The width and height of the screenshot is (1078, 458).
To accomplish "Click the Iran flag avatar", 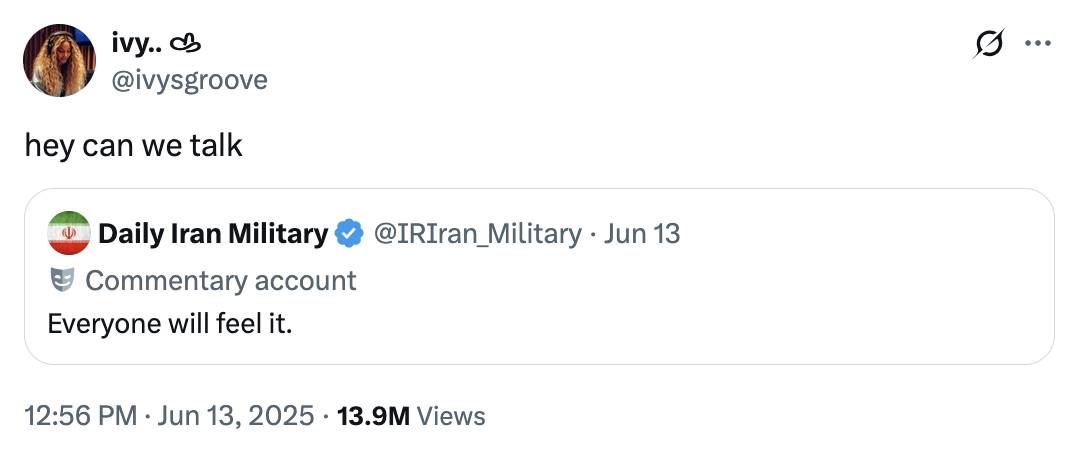I will click(68, 234).
